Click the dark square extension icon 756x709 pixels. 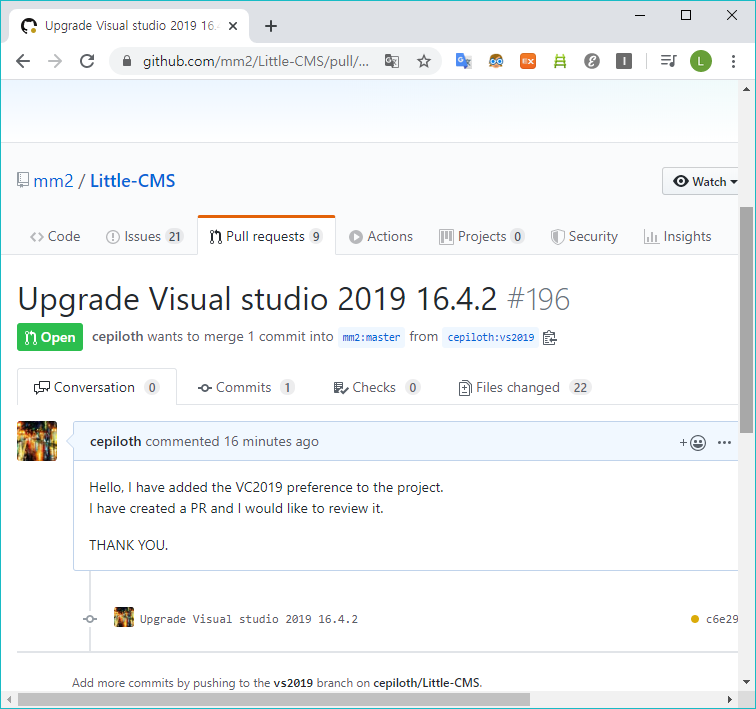coord(624,61)
